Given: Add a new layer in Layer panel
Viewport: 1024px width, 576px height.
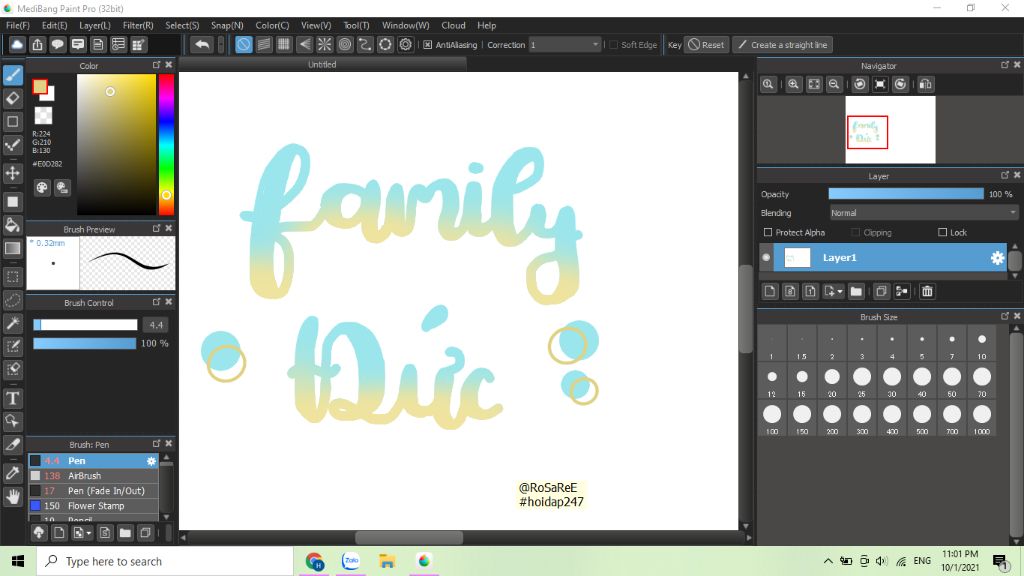Looking at the screenshot, I should click(770, 291).
